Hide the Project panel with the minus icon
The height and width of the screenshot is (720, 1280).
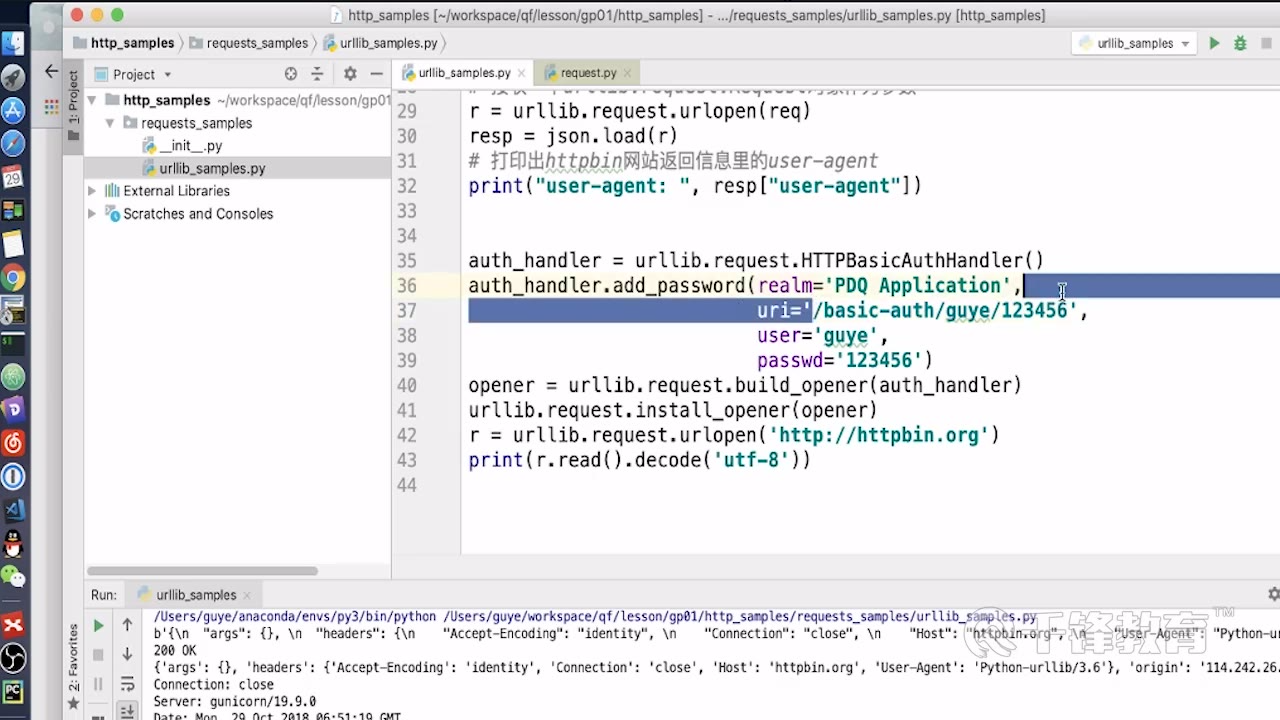pos(376,74)
